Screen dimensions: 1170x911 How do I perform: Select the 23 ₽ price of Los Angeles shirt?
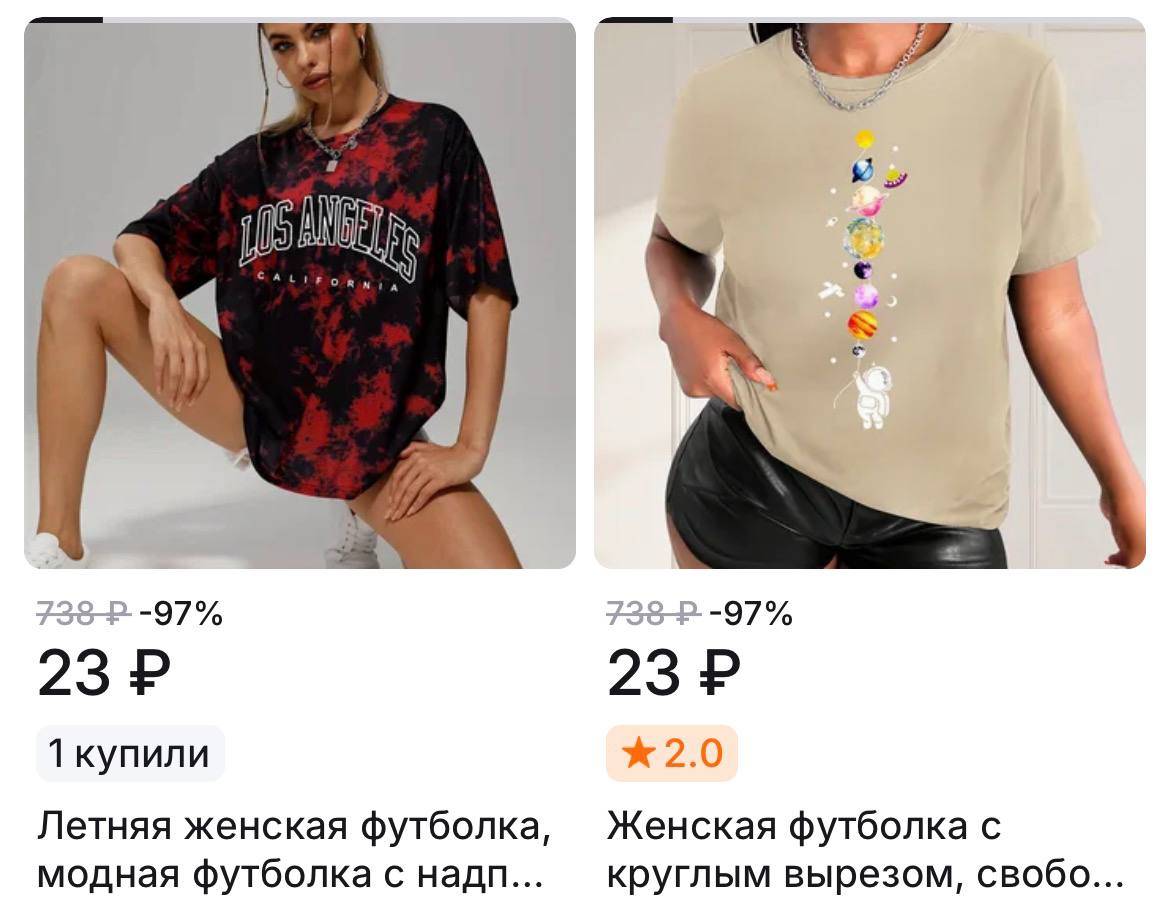[x=104, y=673]
